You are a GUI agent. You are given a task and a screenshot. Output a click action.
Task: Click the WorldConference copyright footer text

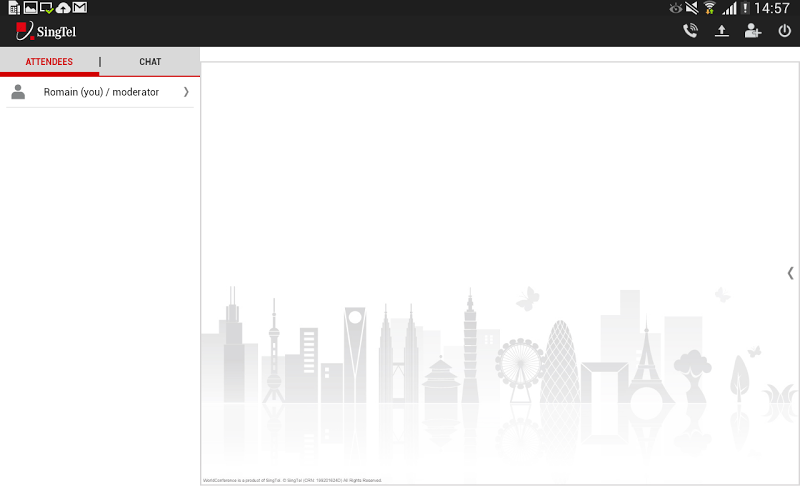(x=292, y=480)
